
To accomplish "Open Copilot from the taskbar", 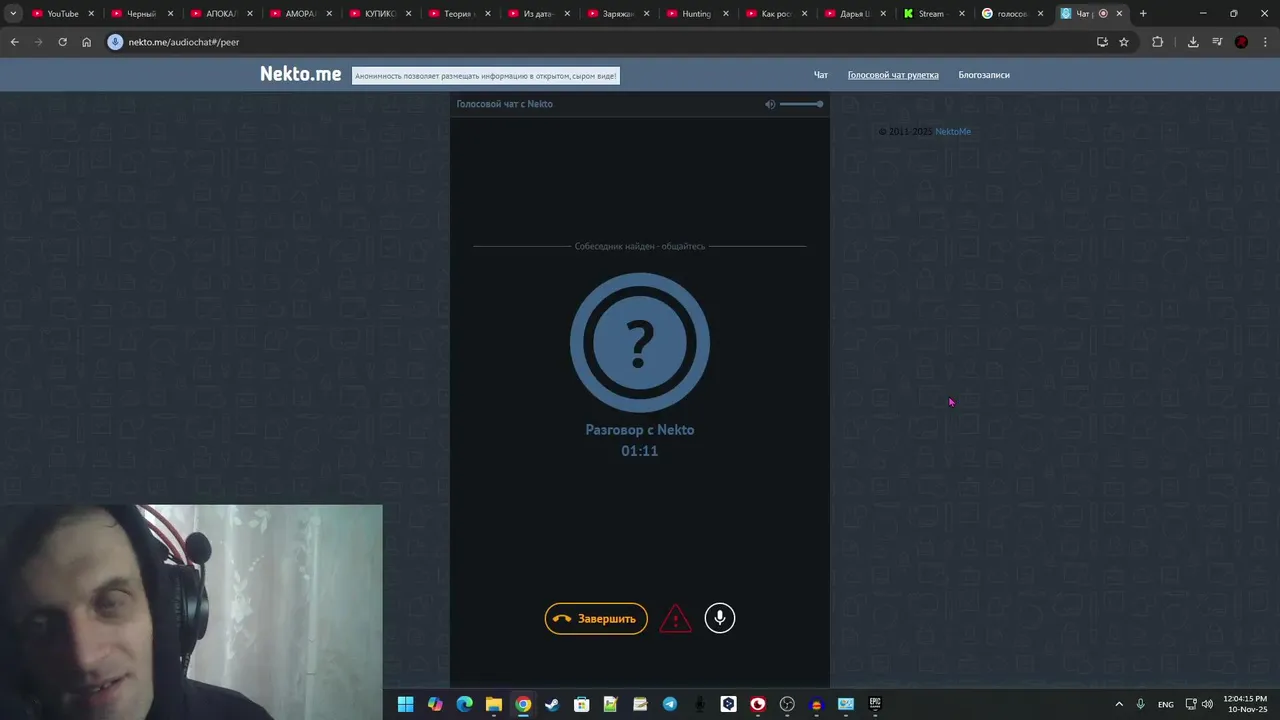I will click(x=435, y=704).
